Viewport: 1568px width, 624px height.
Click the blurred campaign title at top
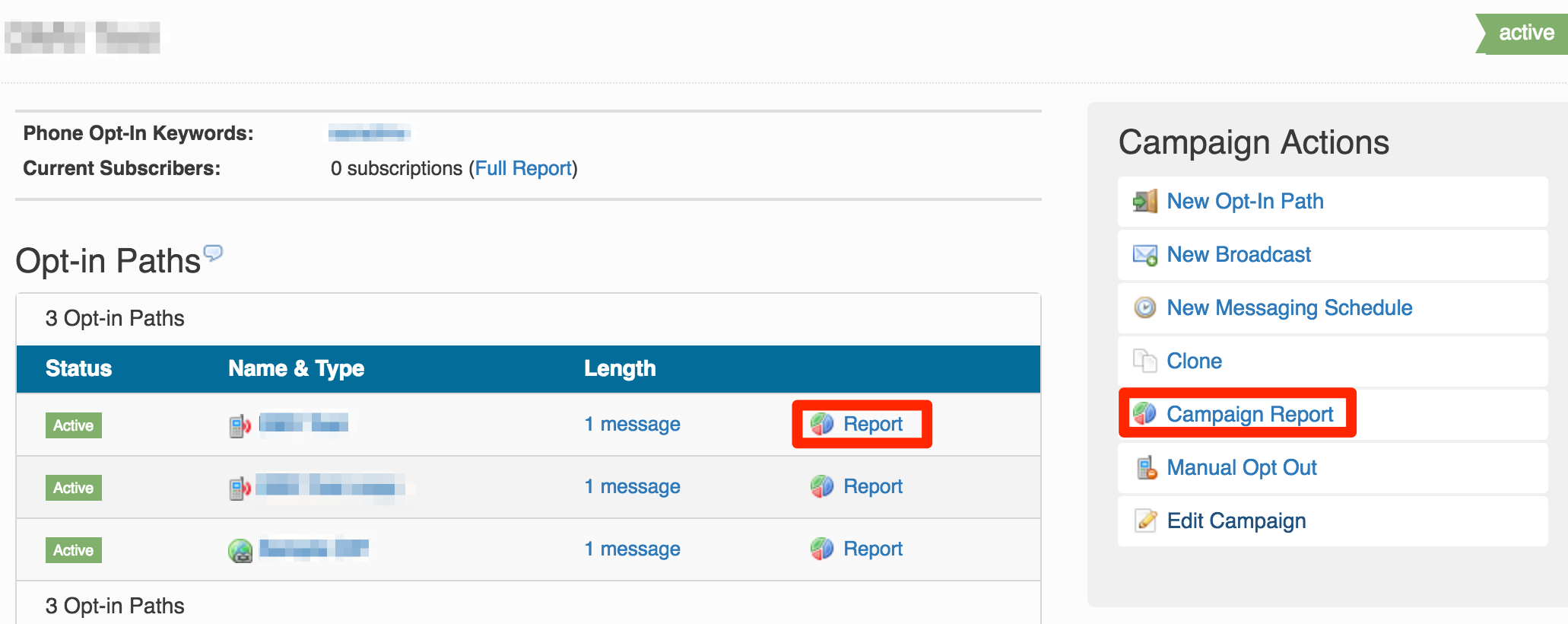point(82,37)
